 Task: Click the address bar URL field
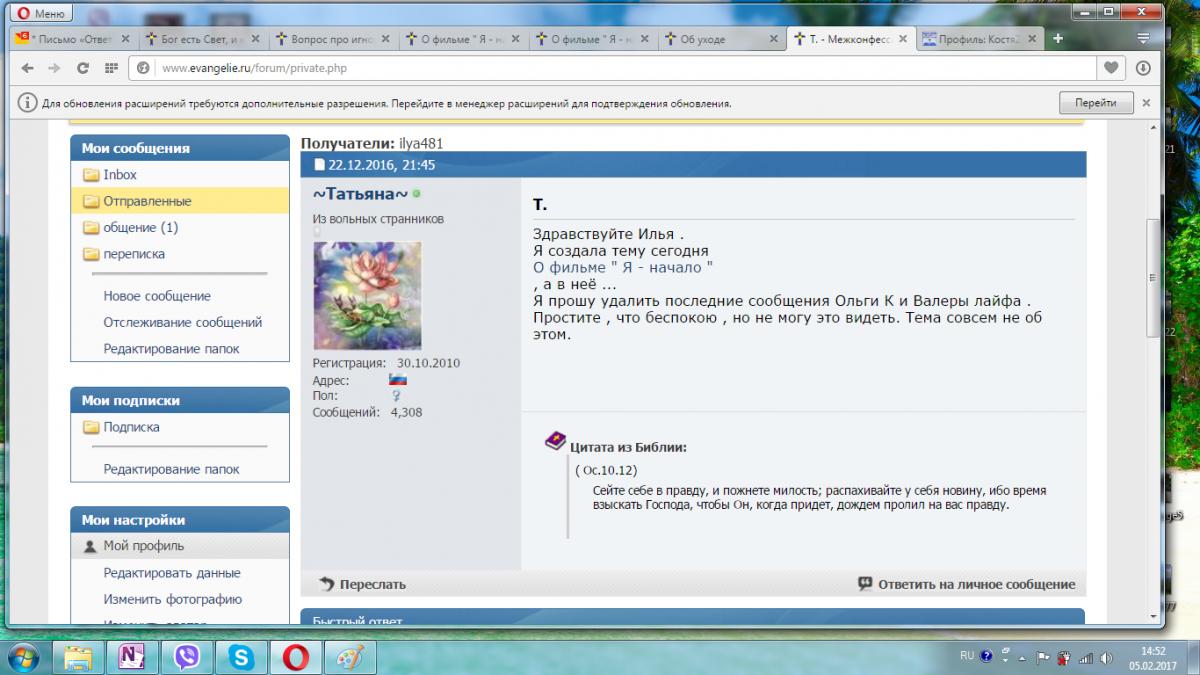click(600, 68)
